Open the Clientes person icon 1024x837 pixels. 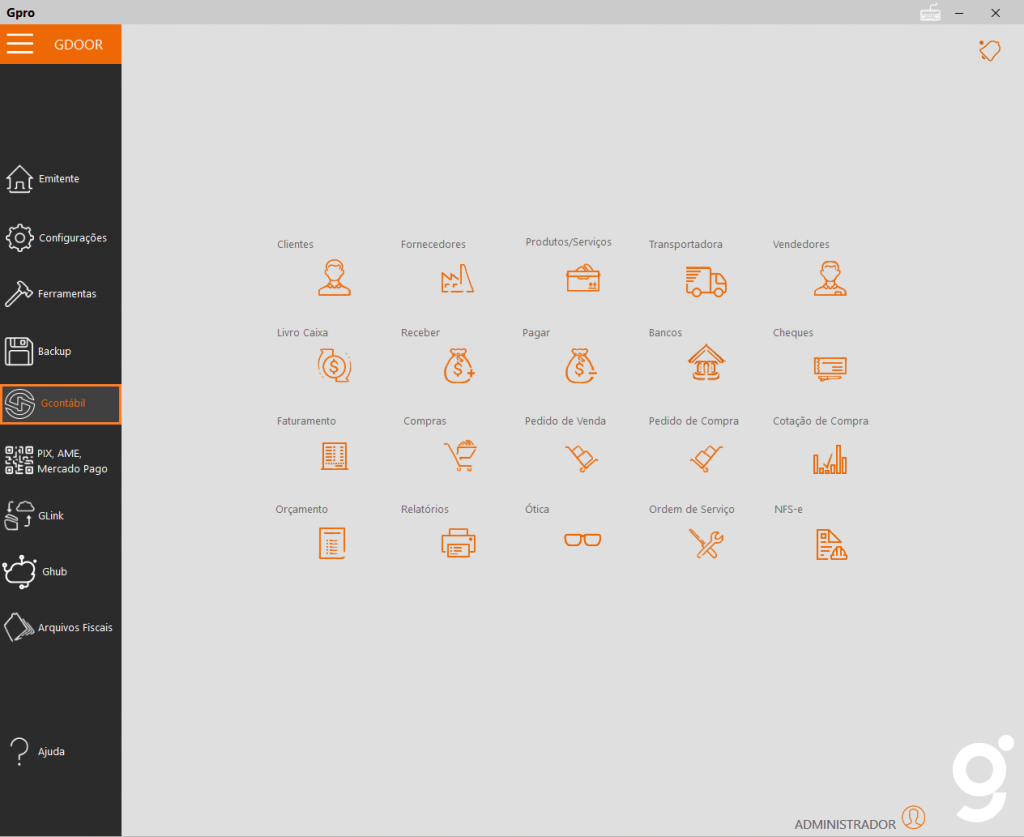click(x=334, y=278)
